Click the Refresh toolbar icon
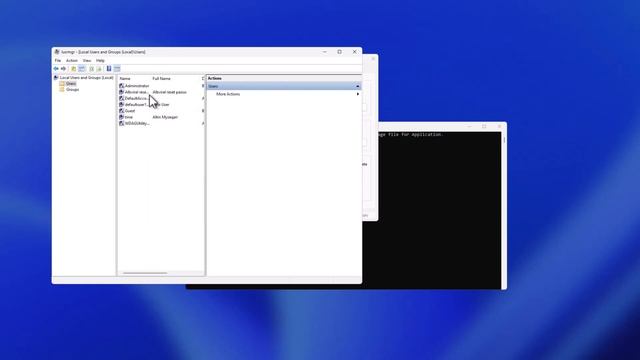Image resolution: width=640 pixels, height=360 pixels. [91, 69]
